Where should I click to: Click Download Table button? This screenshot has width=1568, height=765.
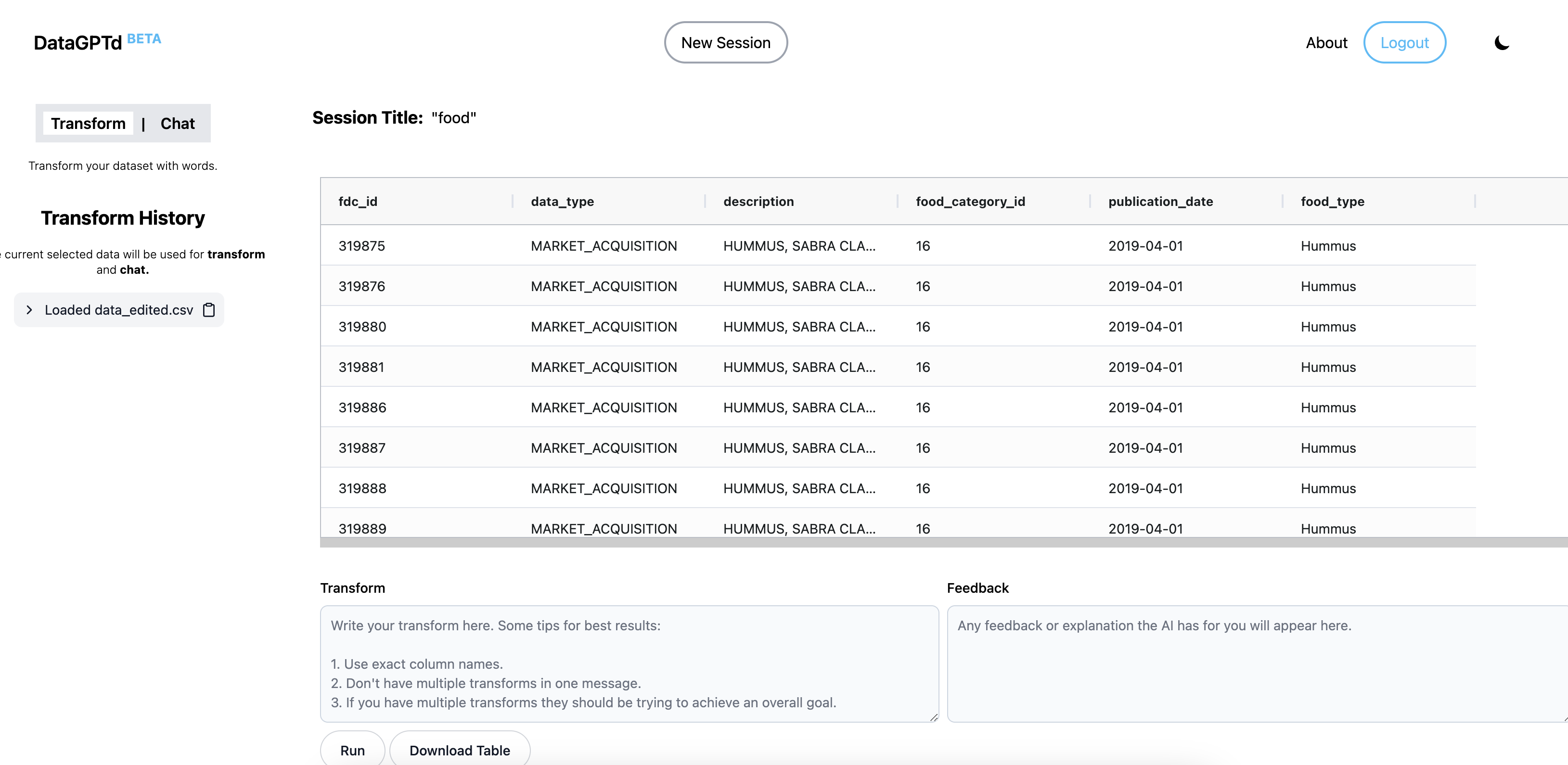coord(459,750)
